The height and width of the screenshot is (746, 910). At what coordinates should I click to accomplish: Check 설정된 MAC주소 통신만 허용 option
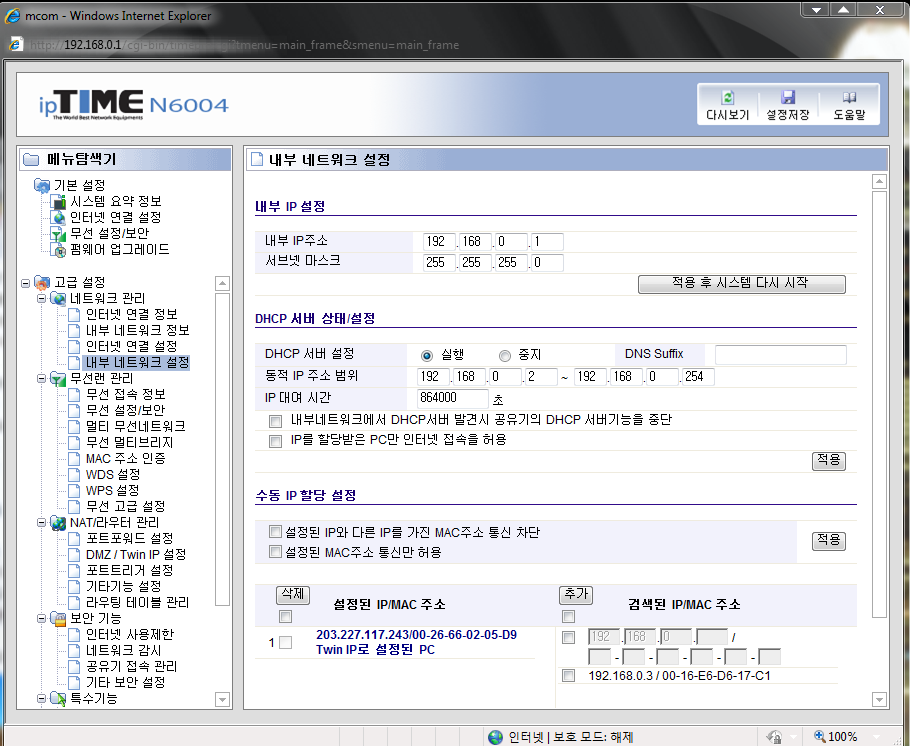[276, 552]
